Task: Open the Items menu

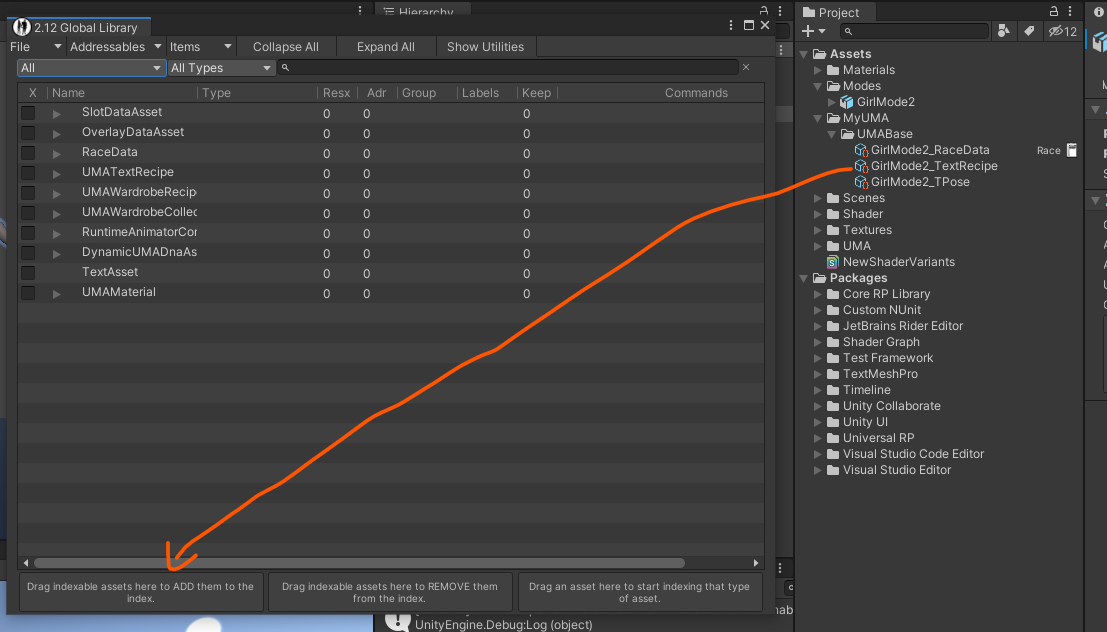Action: [201, 47]
